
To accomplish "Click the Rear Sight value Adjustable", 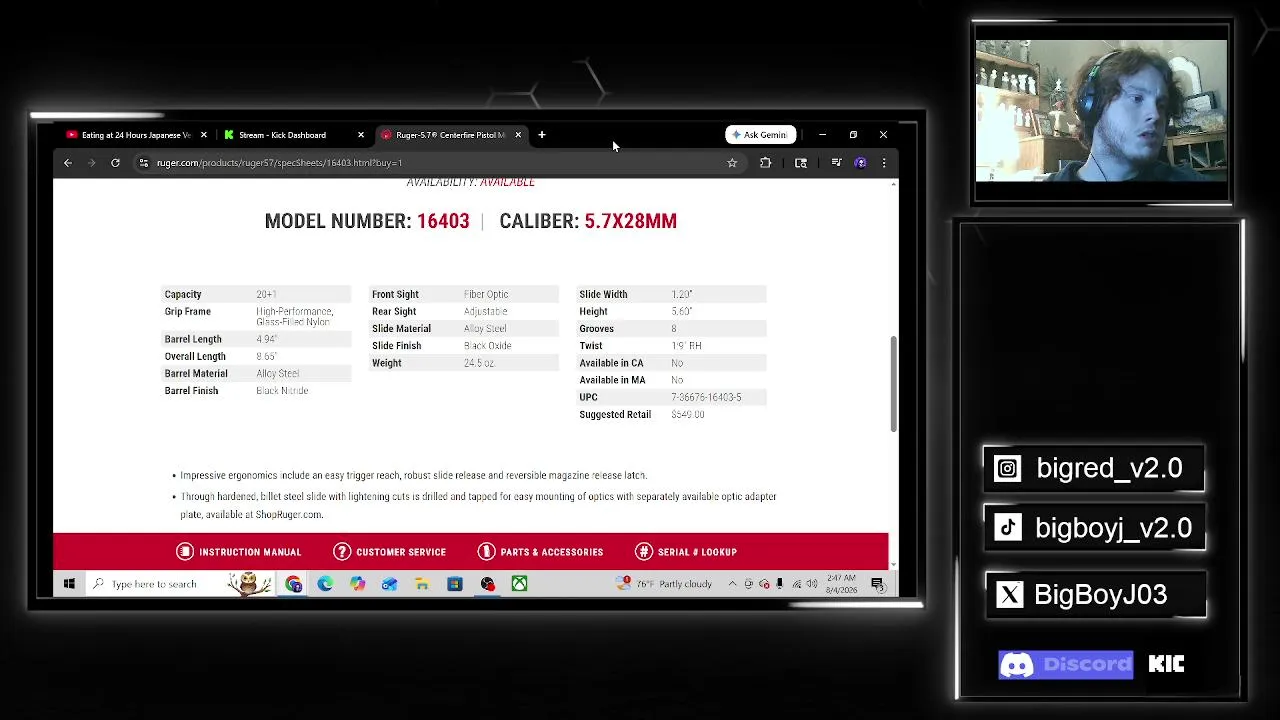I will coord(485,312).
